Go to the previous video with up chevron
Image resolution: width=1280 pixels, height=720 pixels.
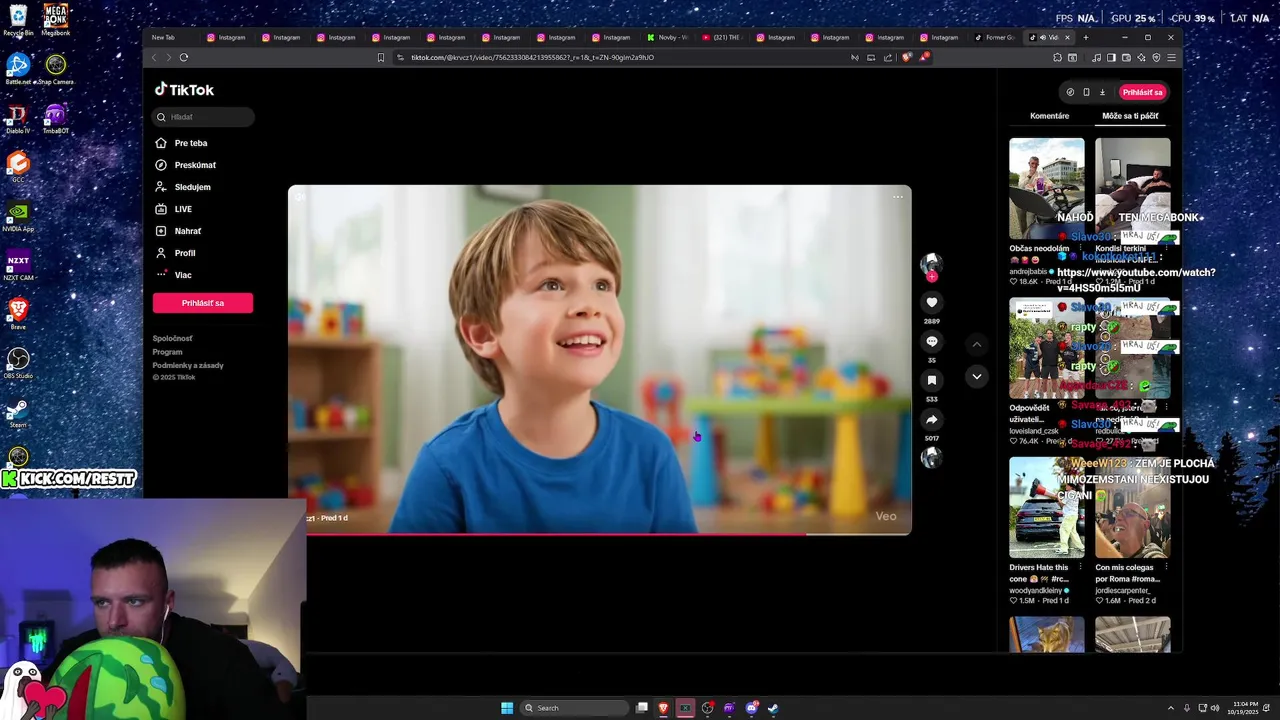(977, 344)
